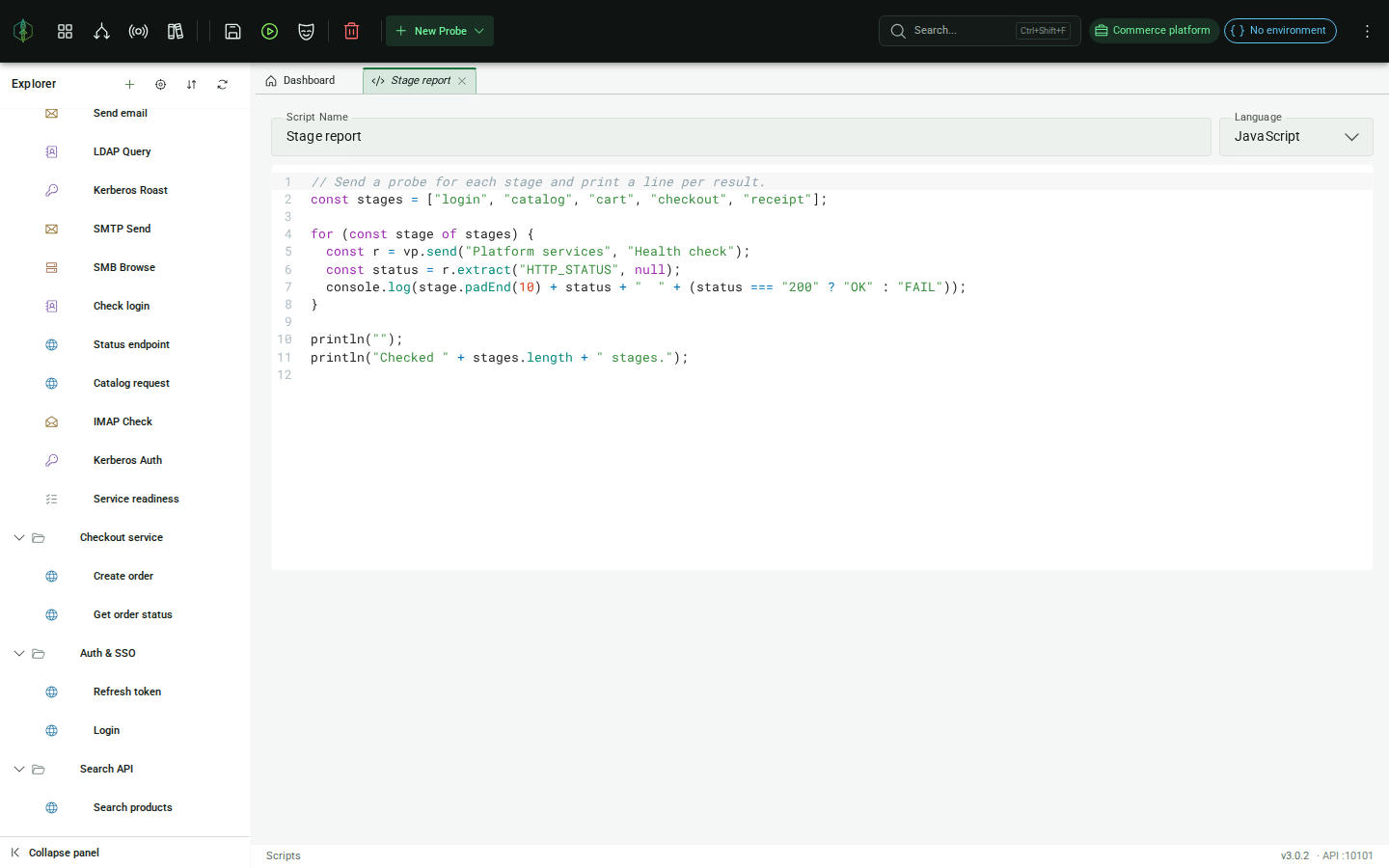This screenshot has width=1389, height=868.
Task: Open the library books icon in toolbar
Action: [176, 31]
